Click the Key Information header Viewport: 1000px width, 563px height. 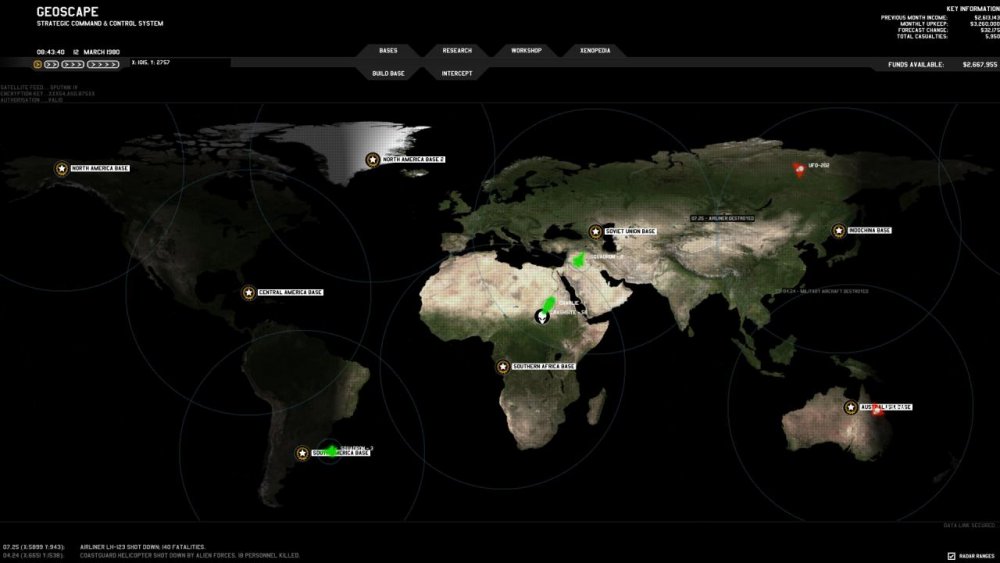[973, 9]
